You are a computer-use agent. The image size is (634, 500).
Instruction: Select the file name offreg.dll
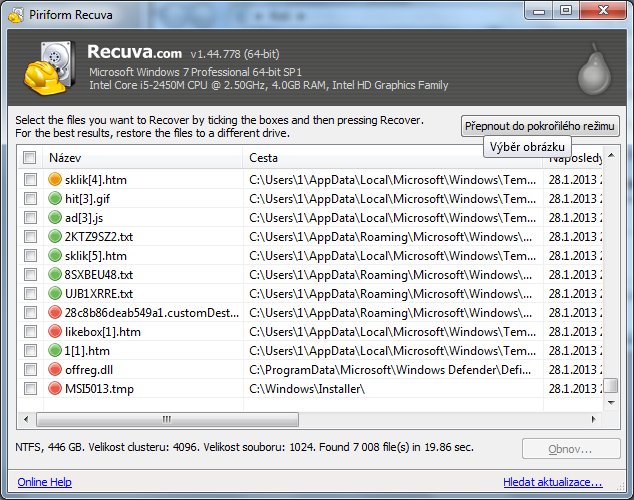click(89, 369)
